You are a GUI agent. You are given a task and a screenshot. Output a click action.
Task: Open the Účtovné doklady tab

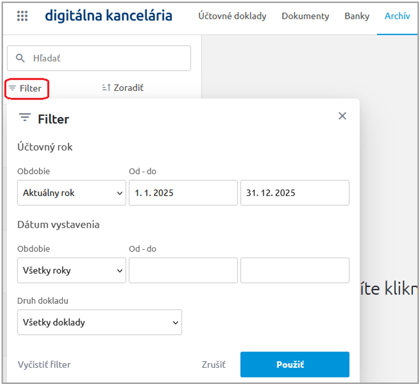point(232,16)
